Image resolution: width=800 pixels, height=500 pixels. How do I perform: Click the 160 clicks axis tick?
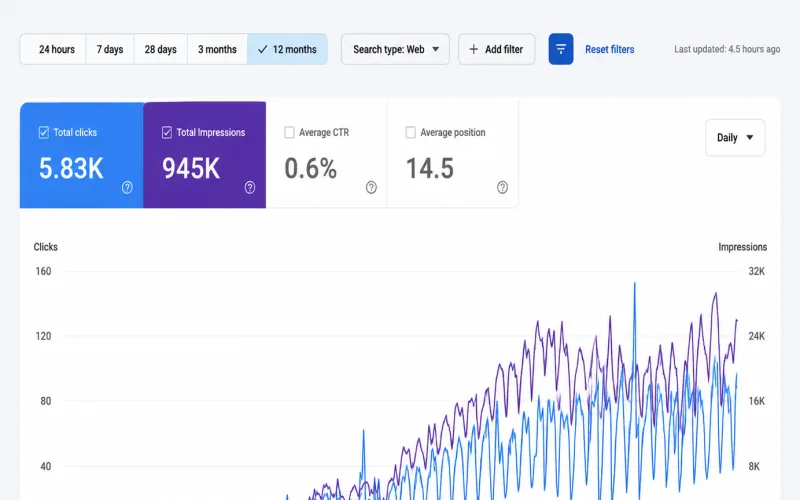pyautogui.click(x=43, y=271)
